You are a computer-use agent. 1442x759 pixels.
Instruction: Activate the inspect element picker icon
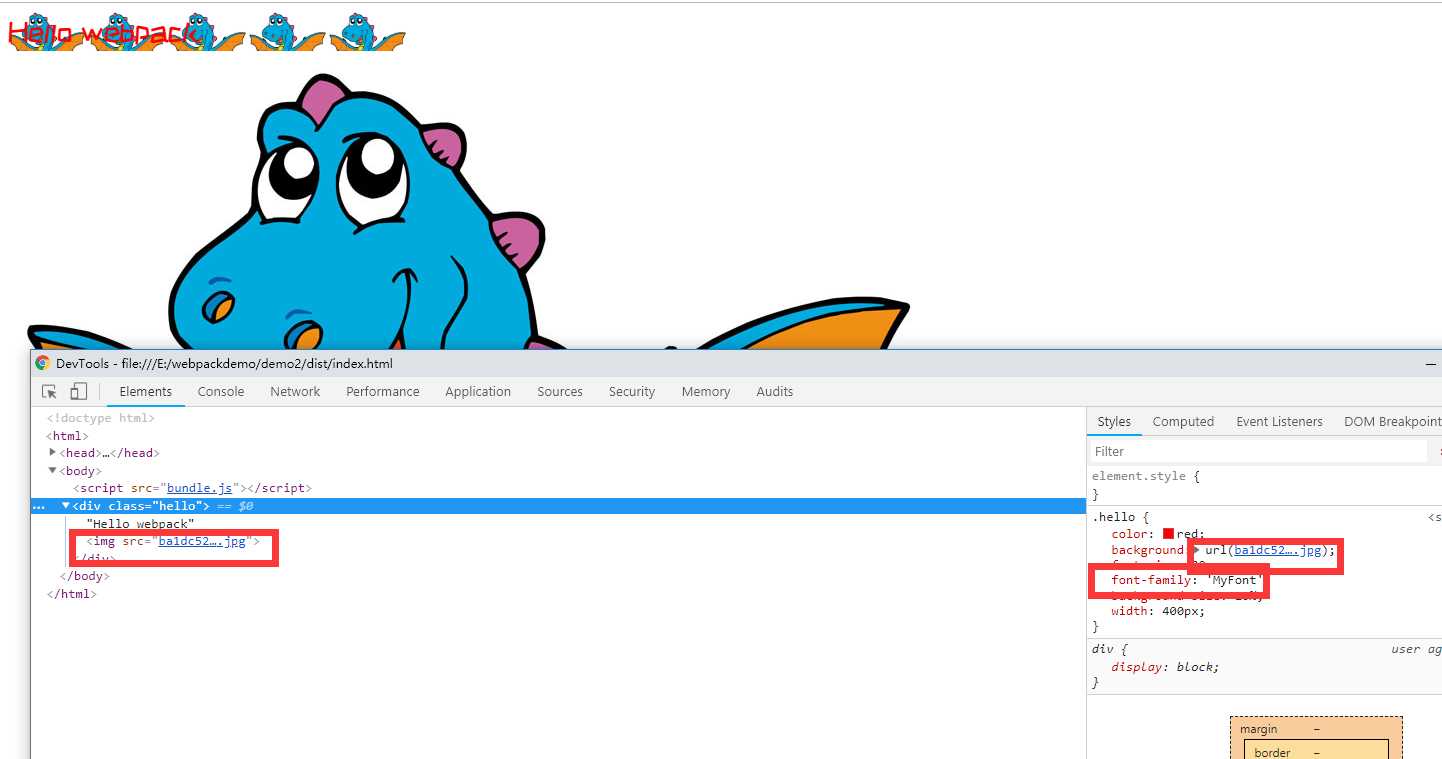(49, 391)
